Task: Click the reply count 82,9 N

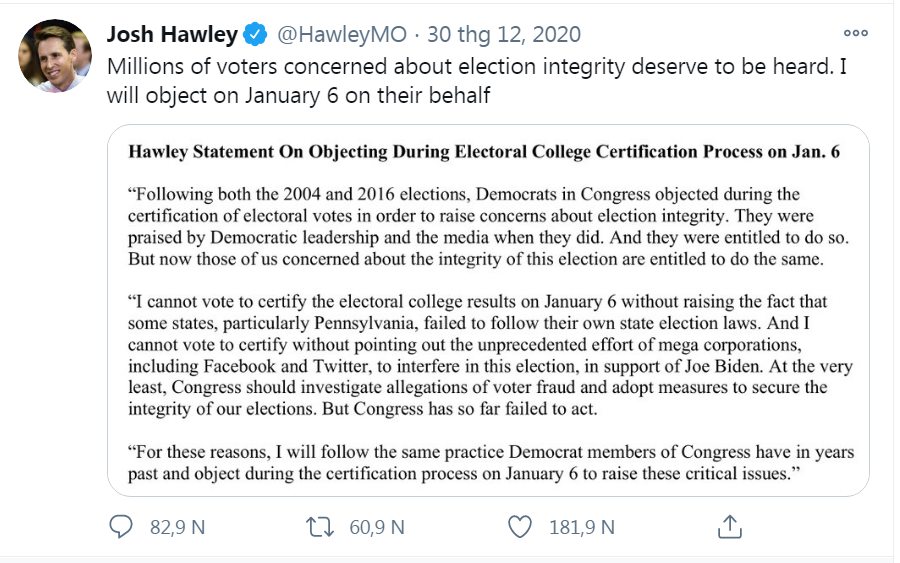Action: pyautogui.click(x=177, y=526)
